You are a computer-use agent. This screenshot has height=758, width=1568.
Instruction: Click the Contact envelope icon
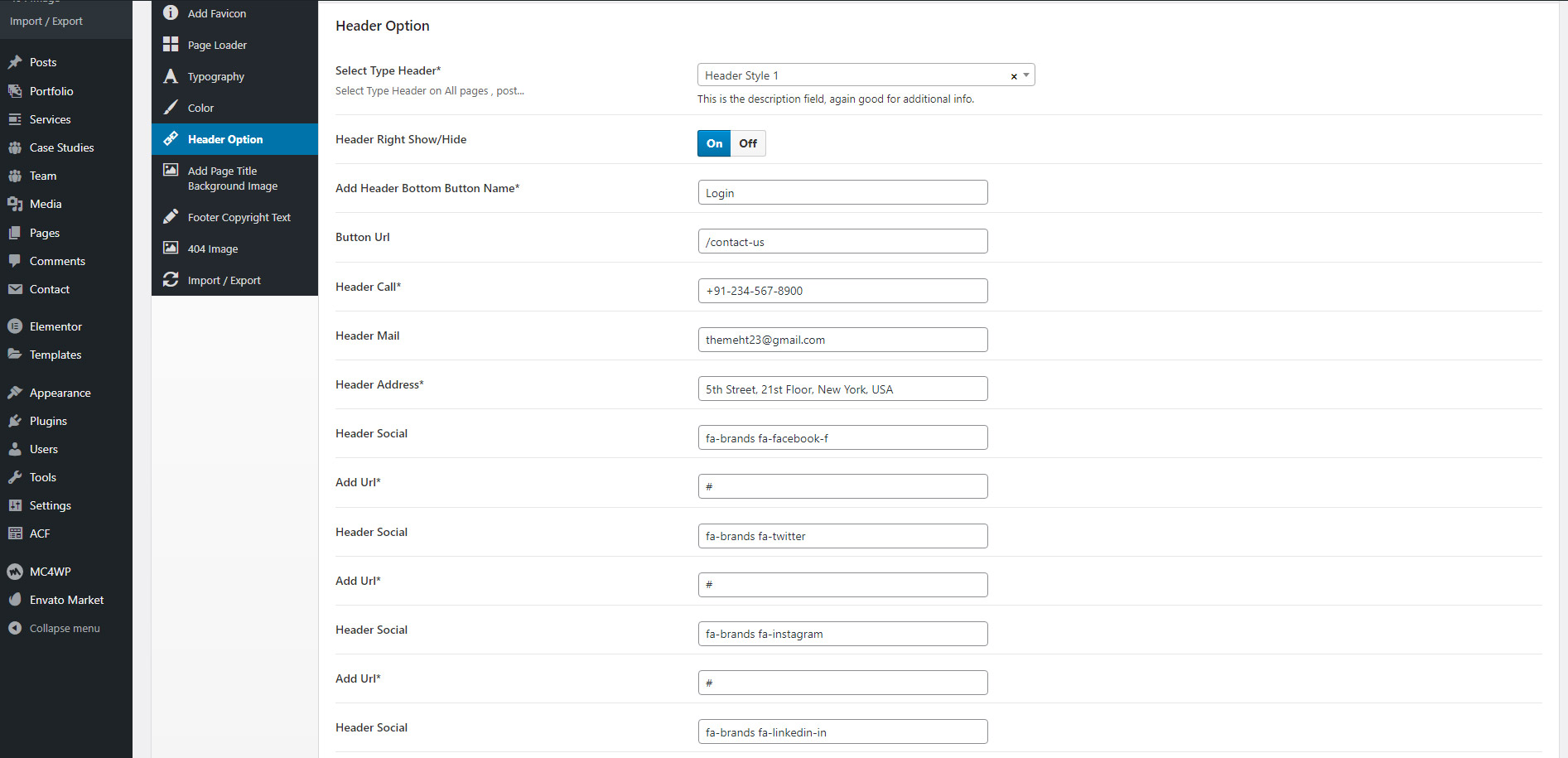15,289
